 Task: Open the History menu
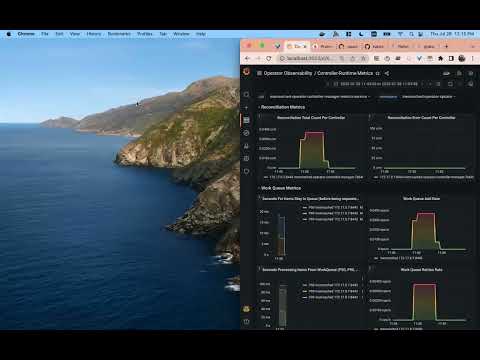(94, 34)
